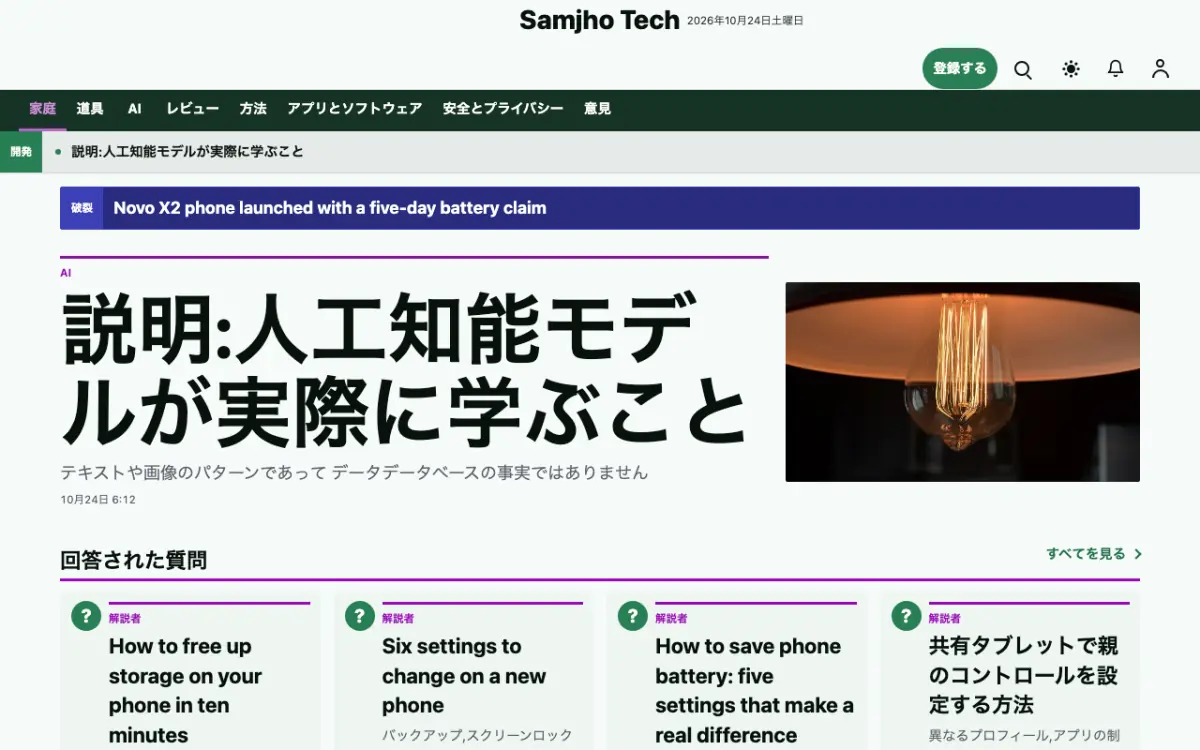The height and width of the screenshot is (750, 1200).
Task: Click the date 2026年10月24日土曜日
Action: pos(745,21)
